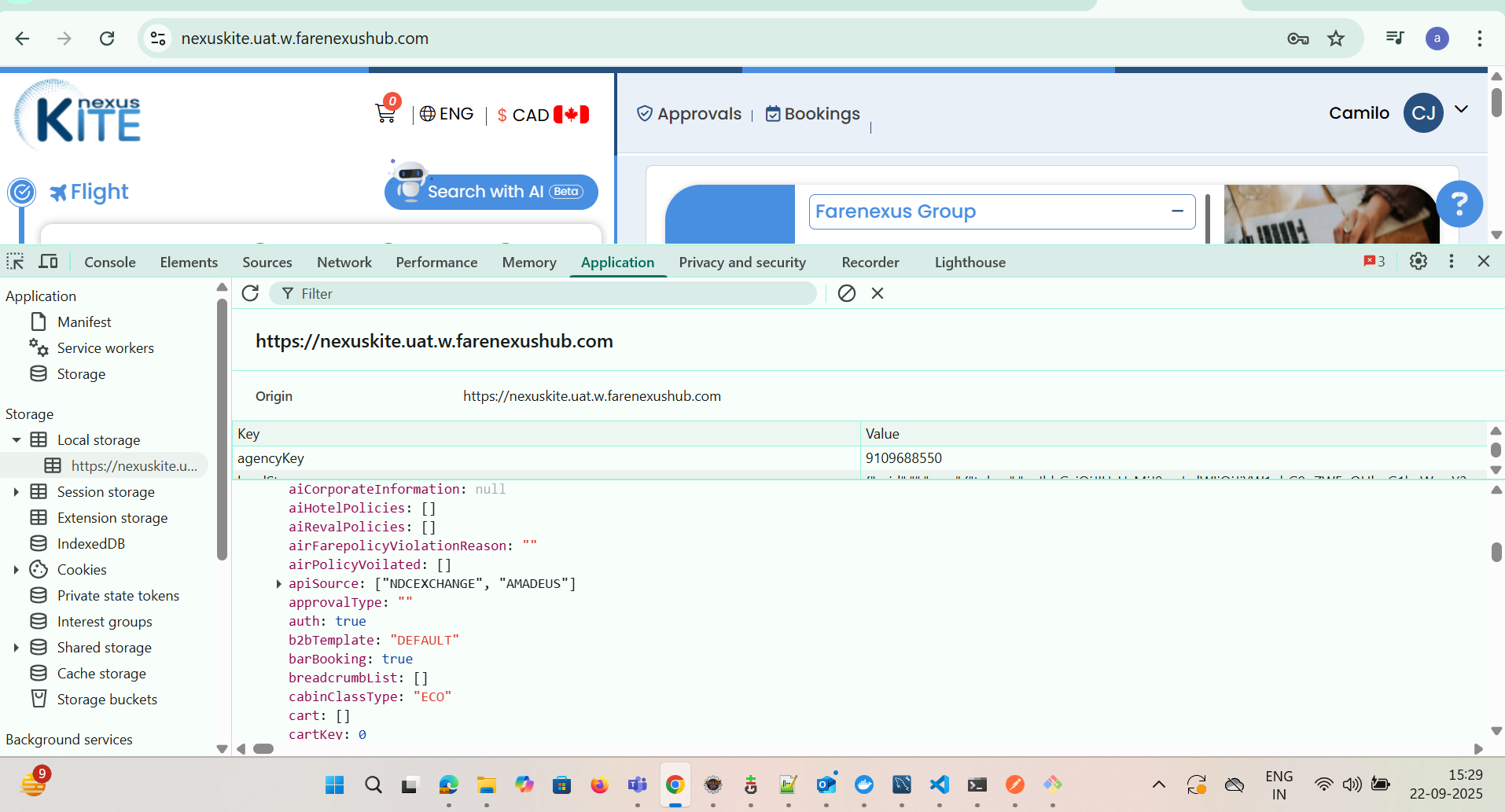
Task: Switch to the Console tab
Action: point(109,263)
